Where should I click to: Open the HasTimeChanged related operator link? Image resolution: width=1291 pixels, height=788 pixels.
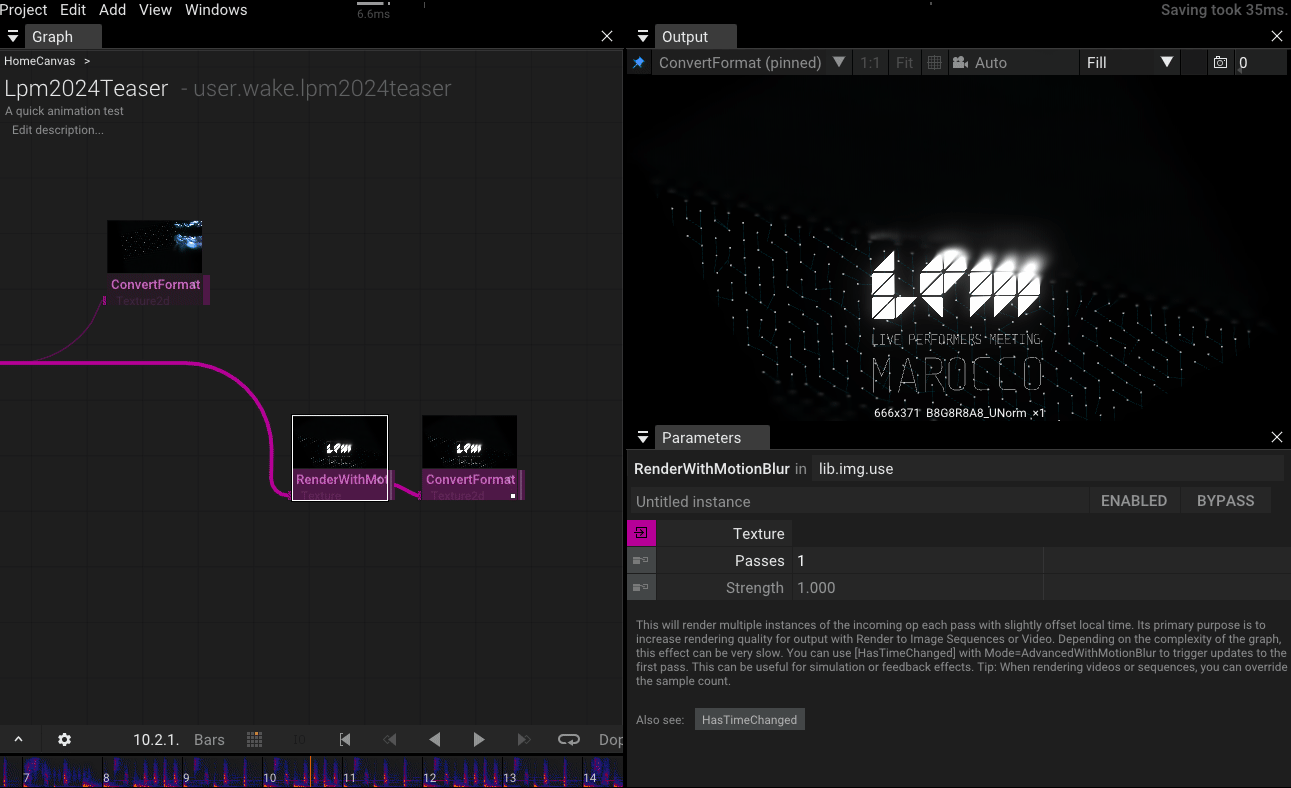(x=749, y=720)
